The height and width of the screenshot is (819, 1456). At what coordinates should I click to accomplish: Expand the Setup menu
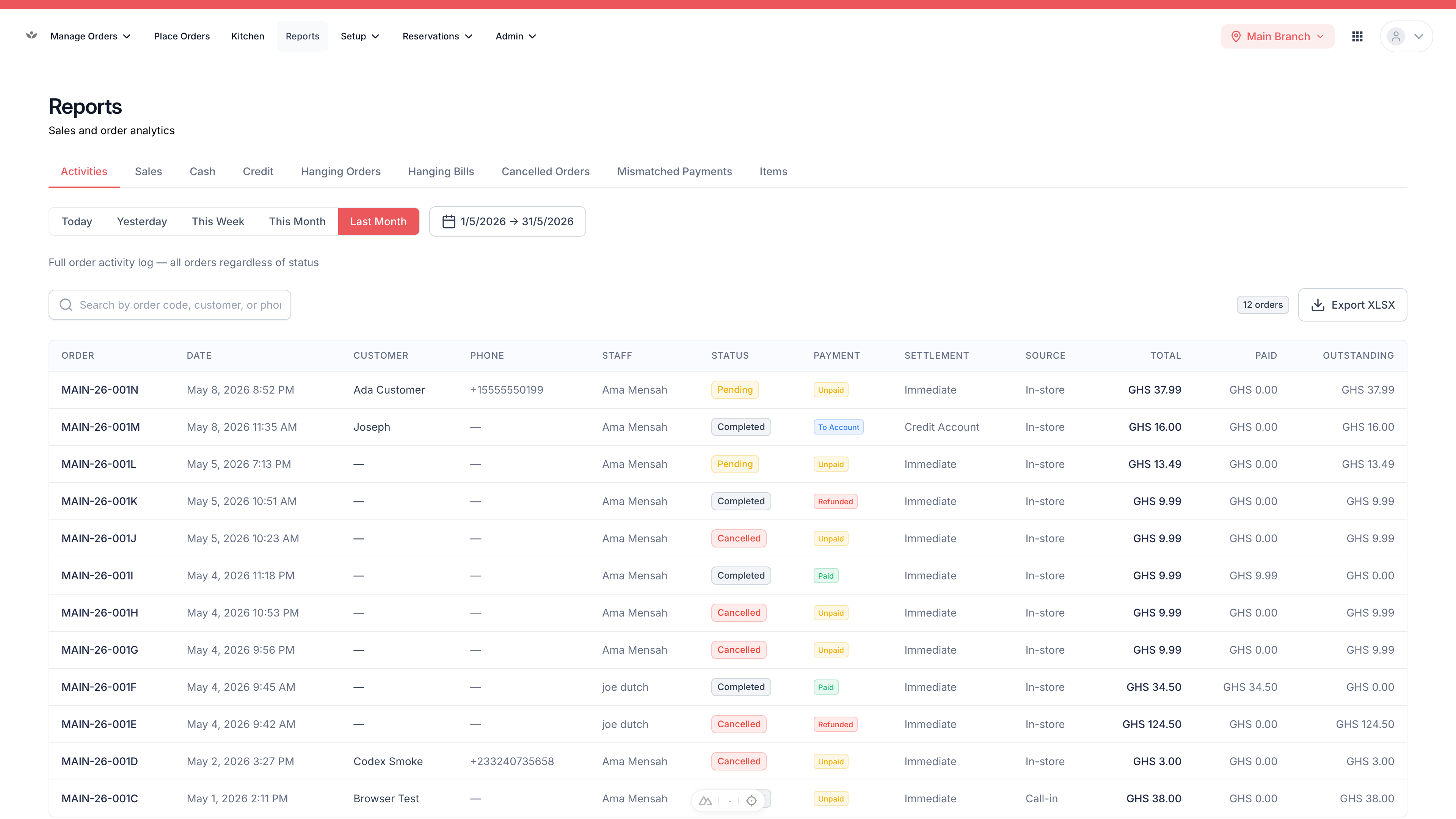tap(359, 36)
